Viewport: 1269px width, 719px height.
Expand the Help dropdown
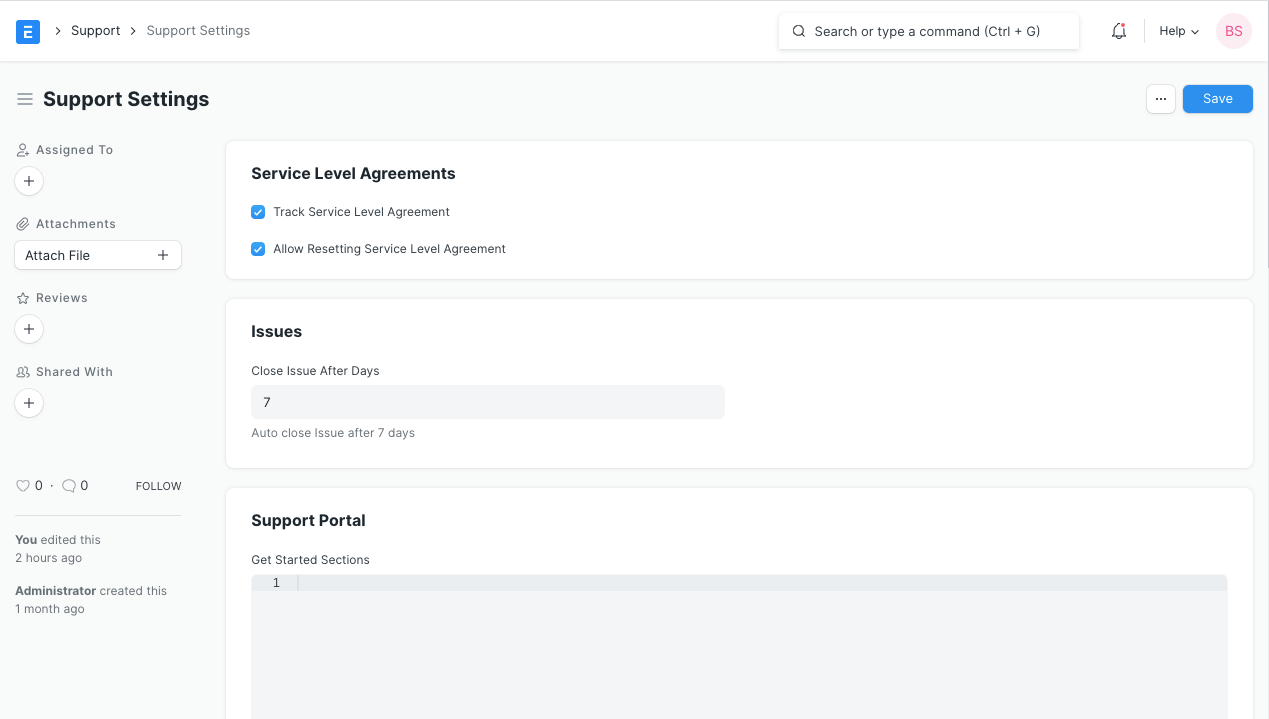point(1178,31)
